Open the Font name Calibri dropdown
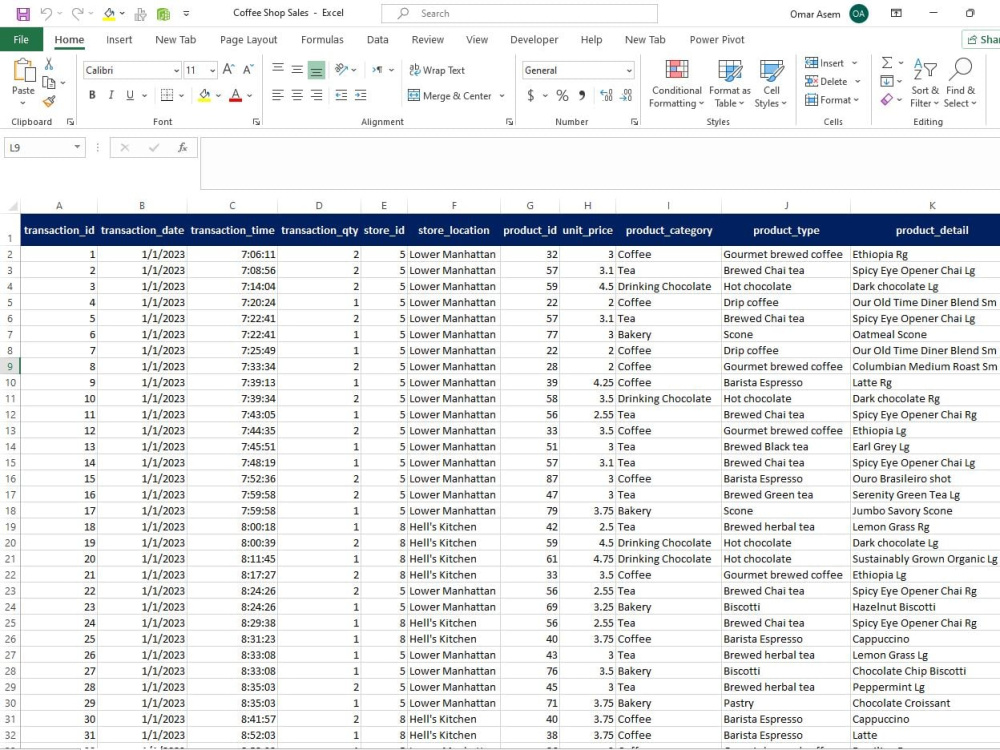 pyautogui.click(x=177, y=70)
